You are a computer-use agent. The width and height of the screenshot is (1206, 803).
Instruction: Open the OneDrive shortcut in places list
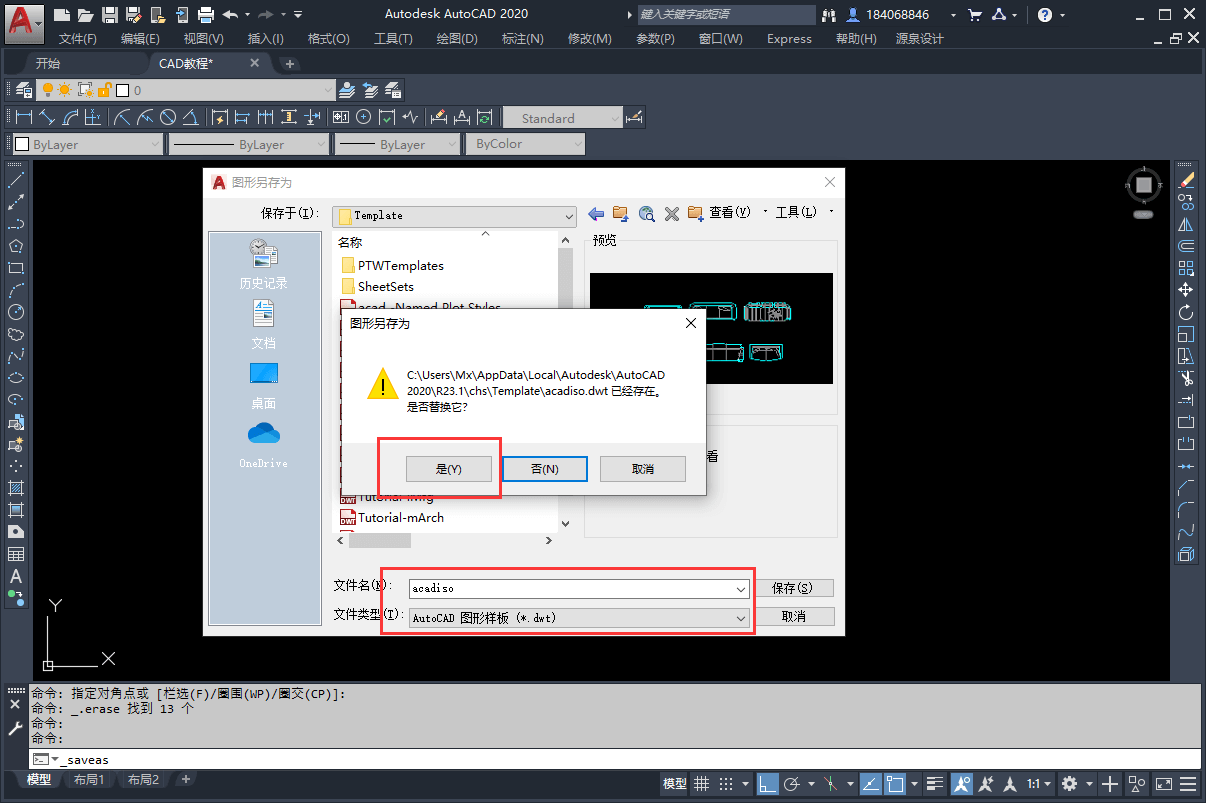[264, 444]
